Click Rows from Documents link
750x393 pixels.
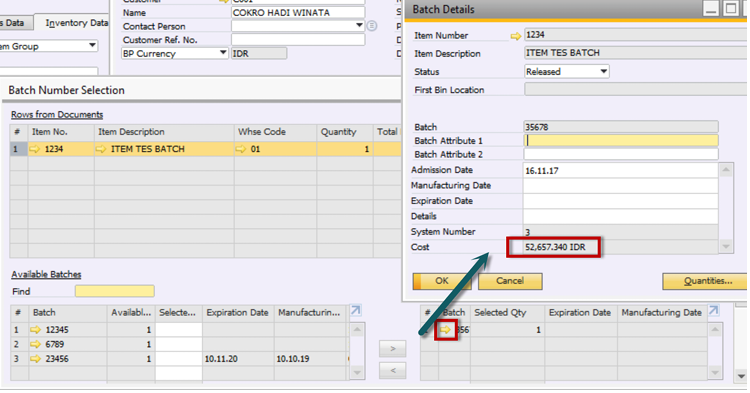pyautogui.click(x=57, y=115)
